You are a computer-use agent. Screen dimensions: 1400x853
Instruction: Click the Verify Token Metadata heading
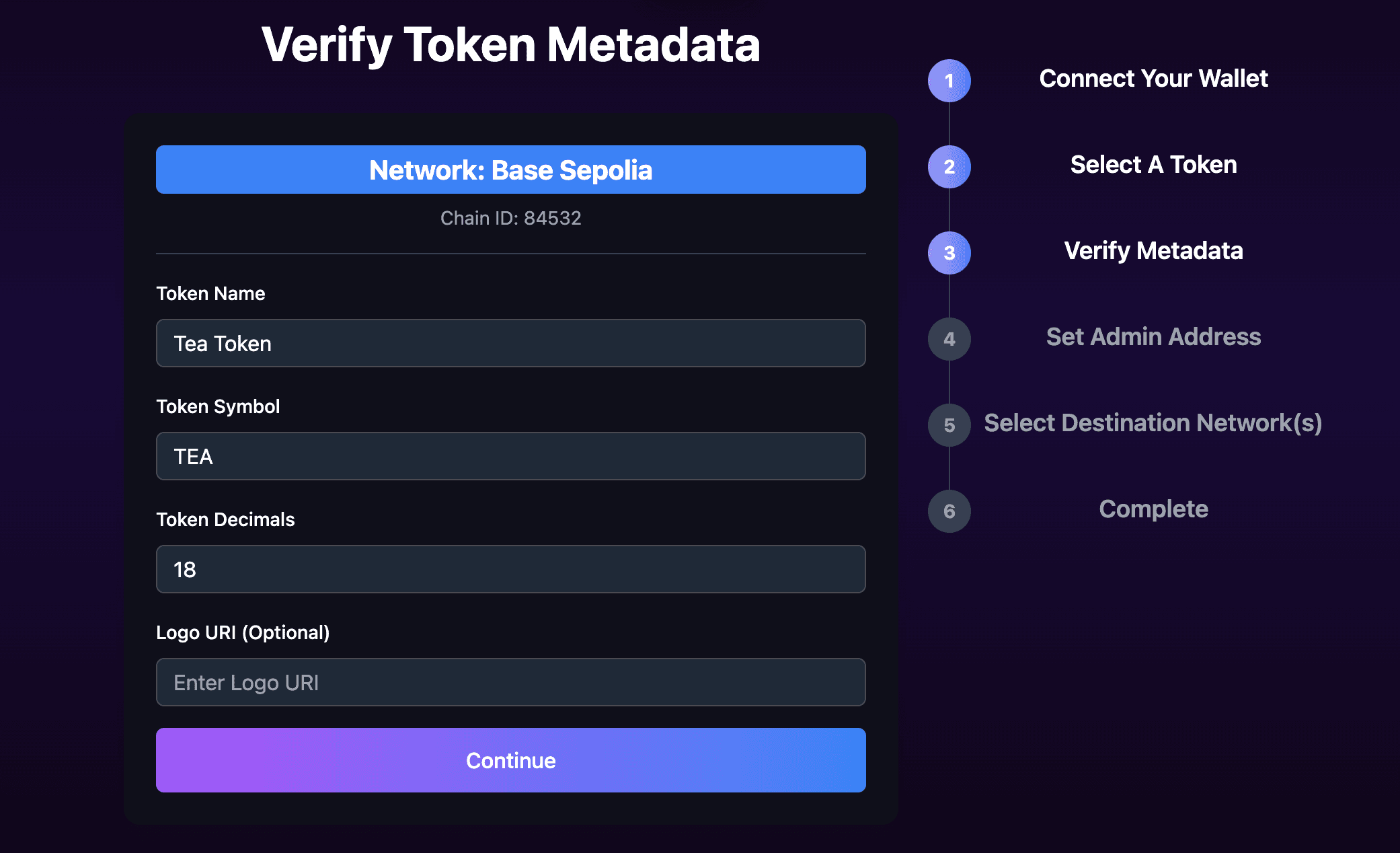pos(510,45)
